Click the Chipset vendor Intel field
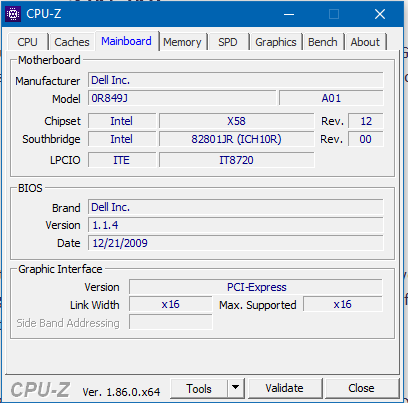This screenshot has height=403, width=408. point(122,121)
